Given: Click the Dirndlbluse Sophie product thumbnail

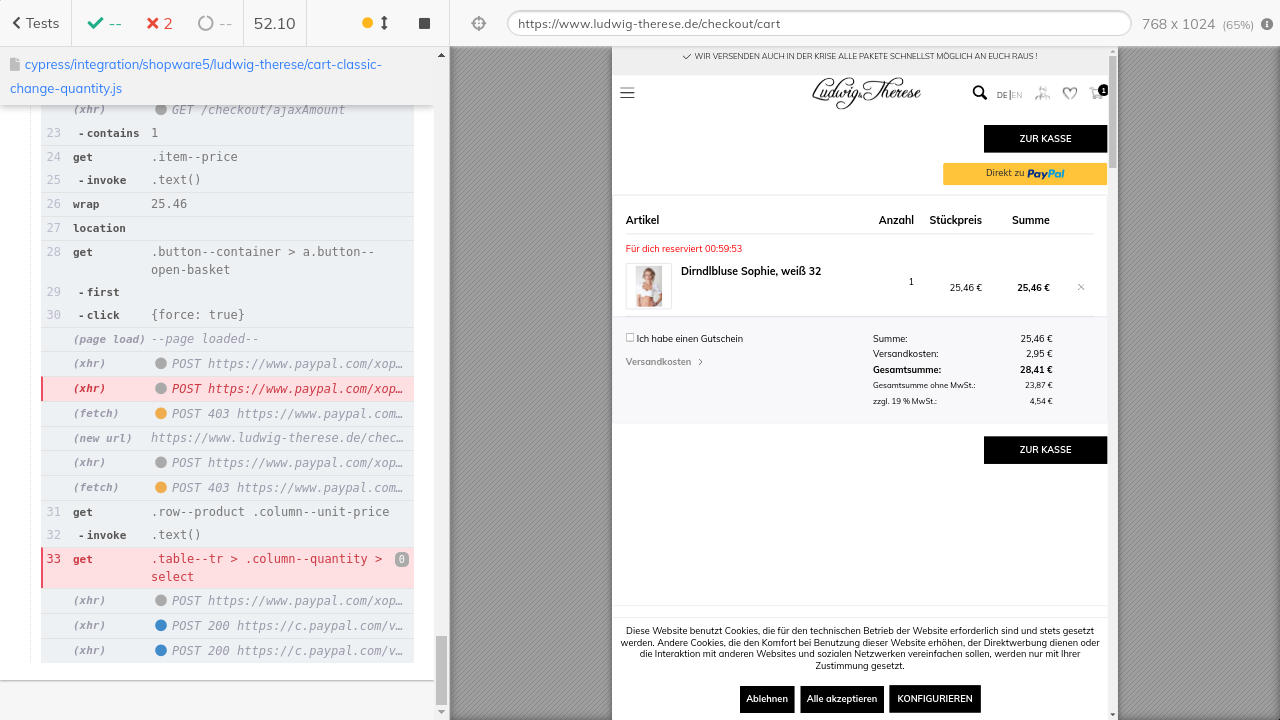Looking at the screenshot, I should point(648,286).
